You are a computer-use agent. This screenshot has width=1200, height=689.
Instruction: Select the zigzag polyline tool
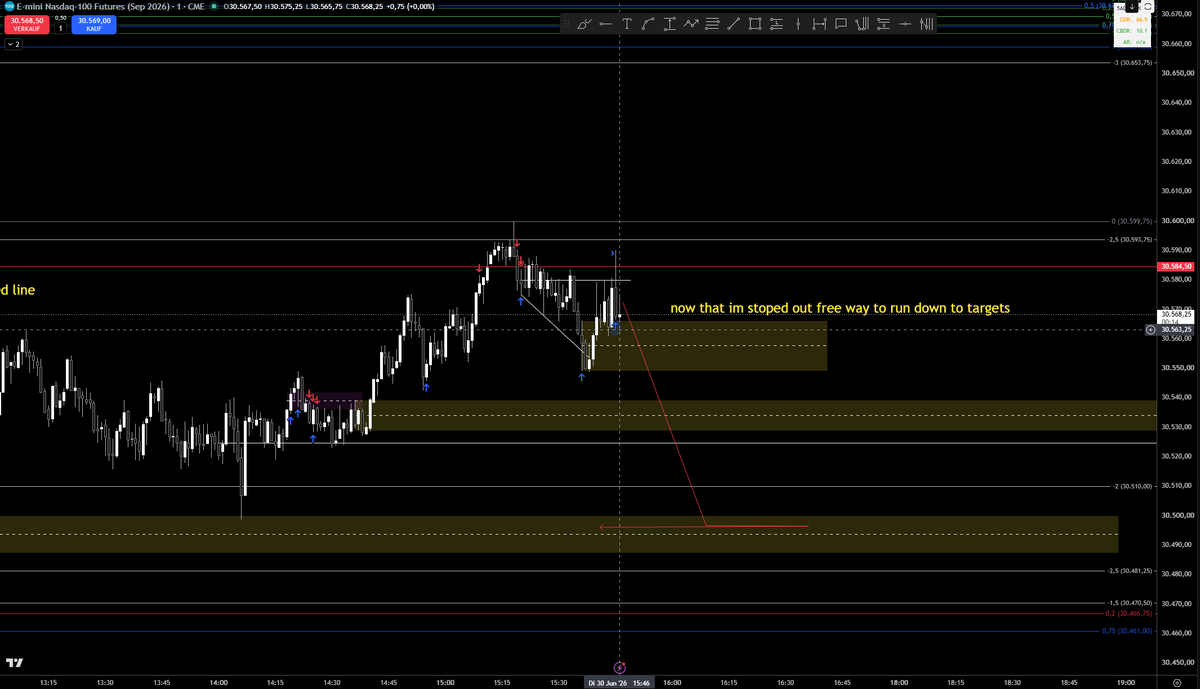(691, 24)
